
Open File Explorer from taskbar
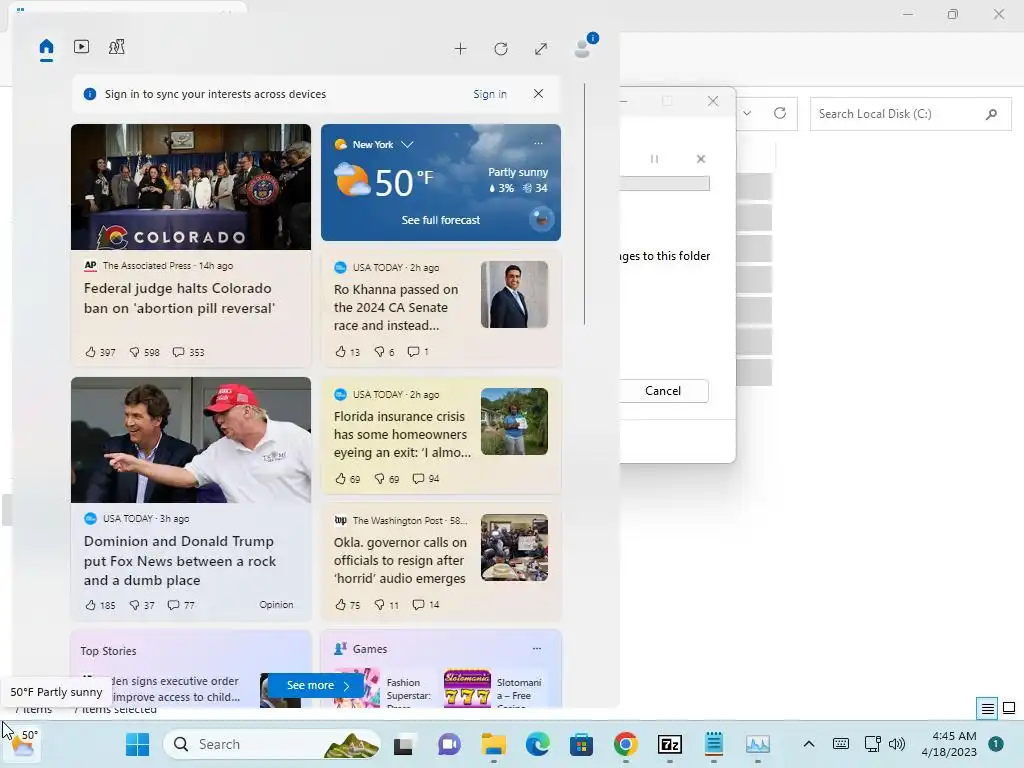[x=494, y=744]
